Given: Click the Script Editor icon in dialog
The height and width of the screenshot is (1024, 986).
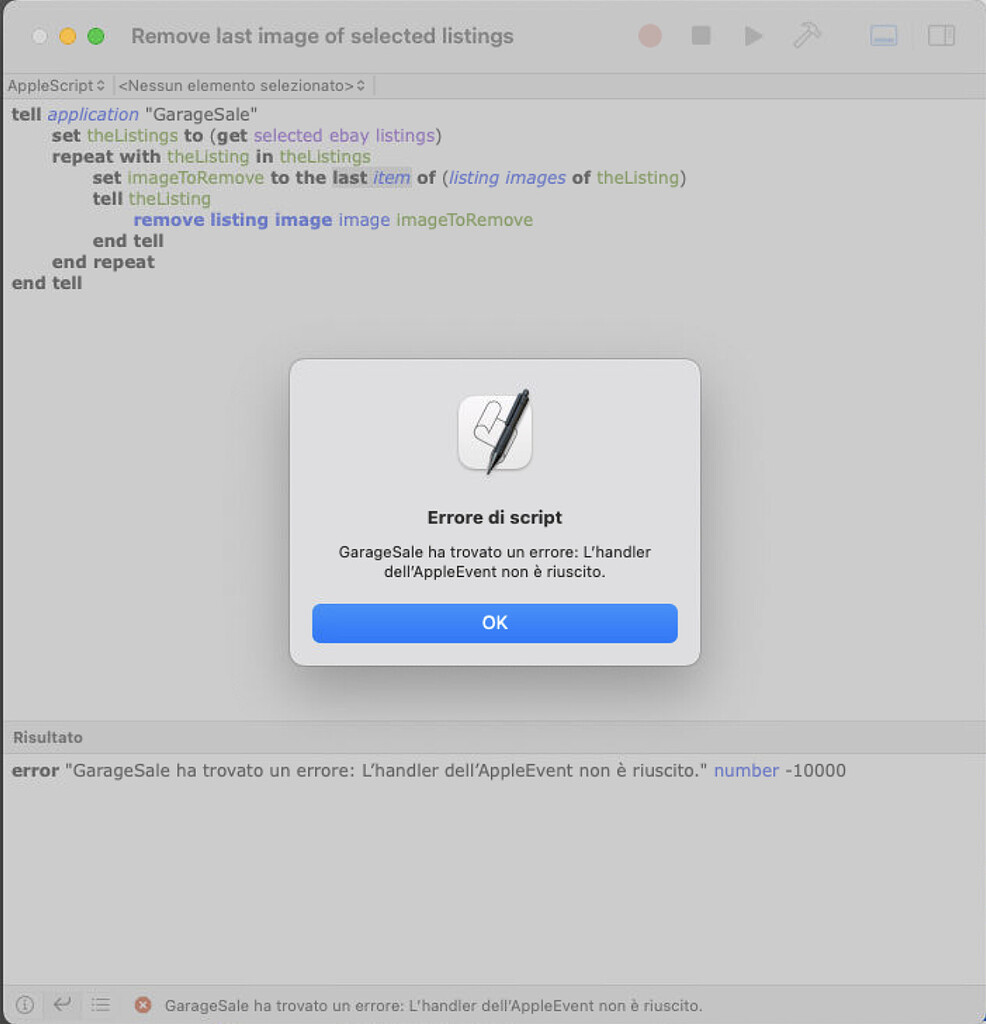Looking at the screenshot, I should 495,432.
